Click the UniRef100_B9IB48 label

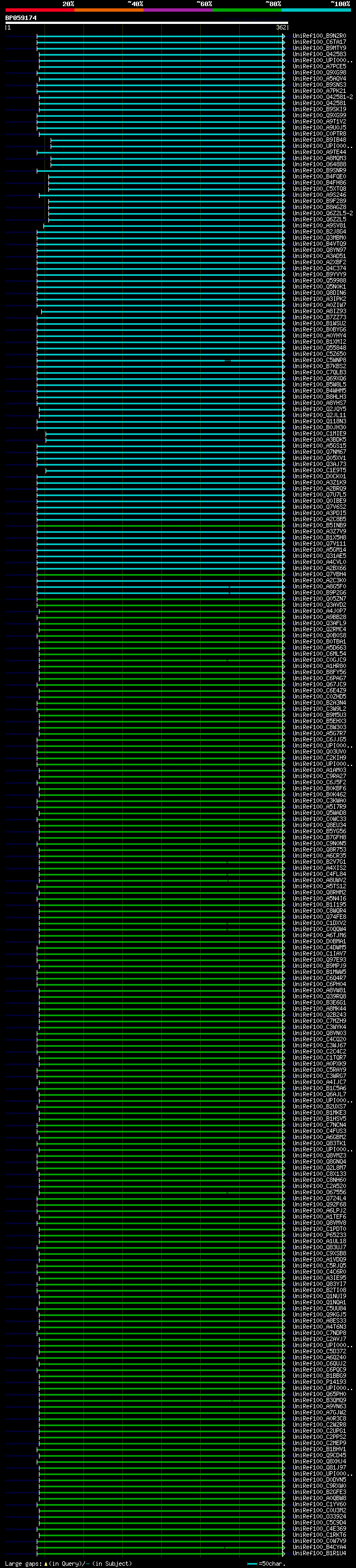(x=319, y=140)
